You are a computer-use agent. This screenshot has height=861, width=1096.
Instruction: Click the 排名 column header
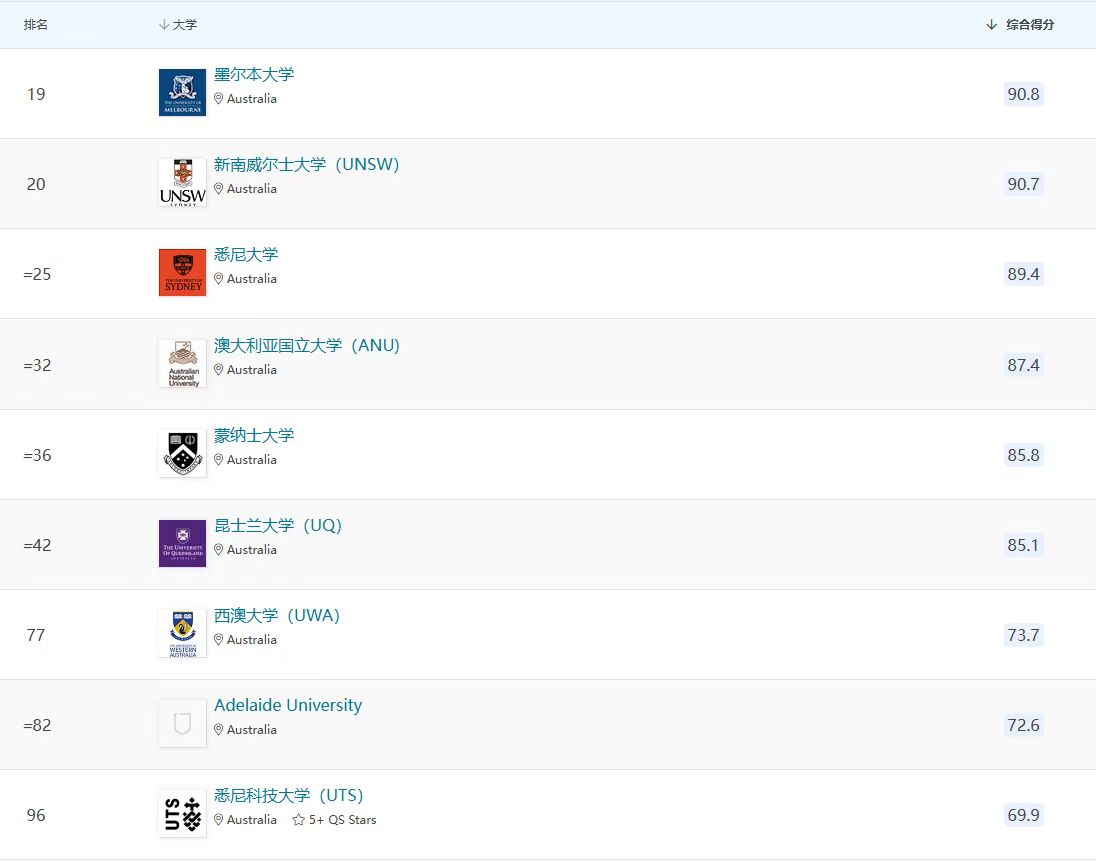click(36, 24)
